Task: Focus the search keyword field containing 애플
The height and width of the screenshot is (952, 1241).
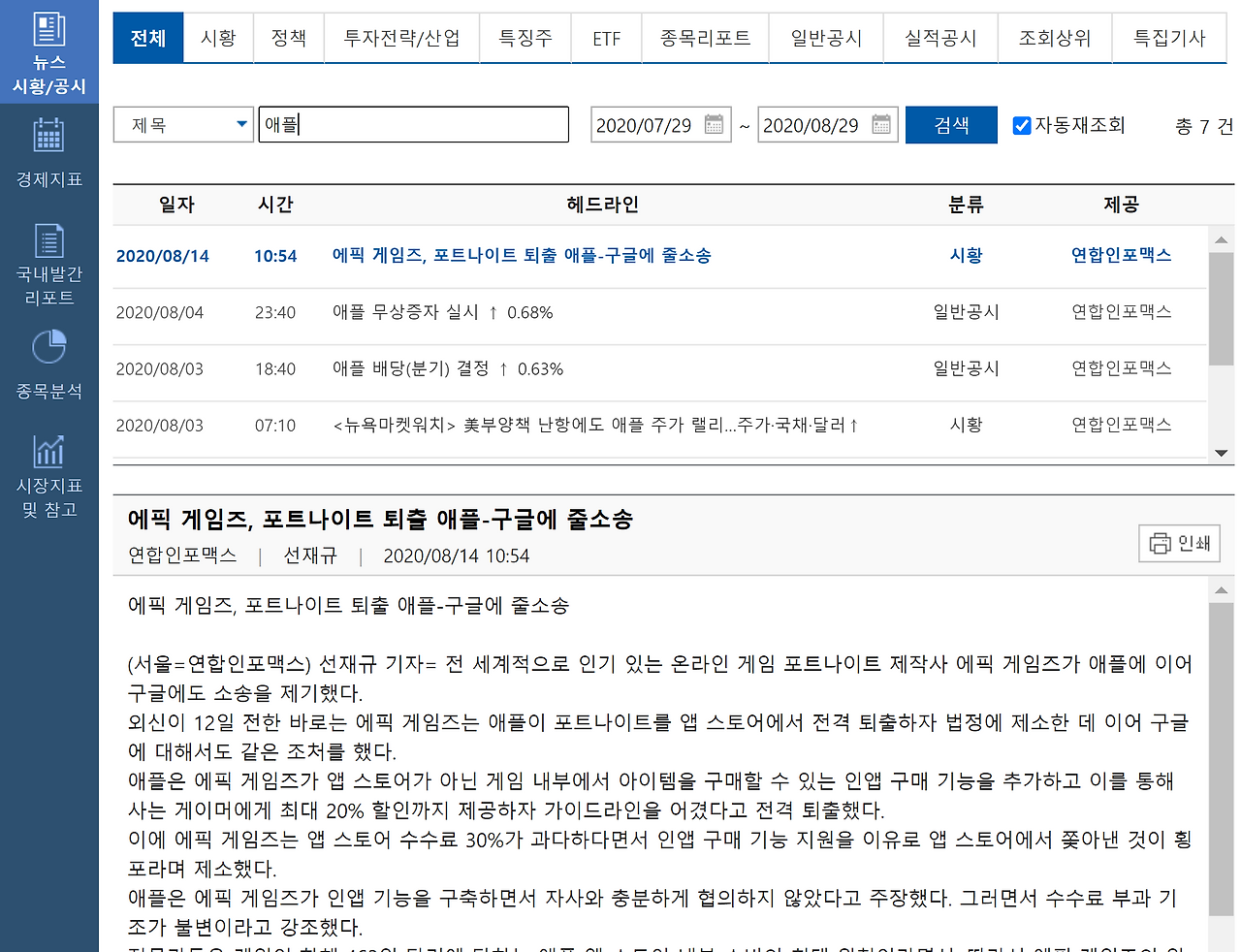Action: (x=414, y=124)
